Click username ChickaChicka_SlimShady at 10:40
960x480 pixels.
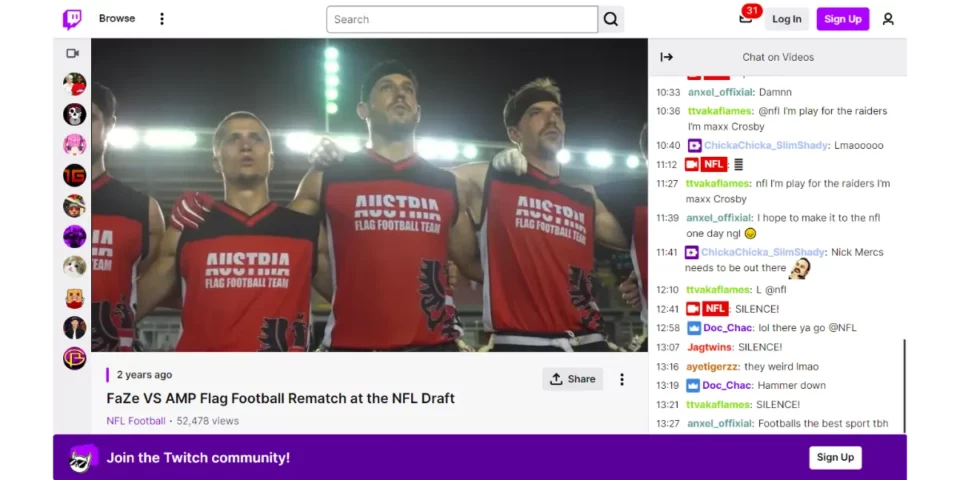pyautogui.click(x=765, y=146)
